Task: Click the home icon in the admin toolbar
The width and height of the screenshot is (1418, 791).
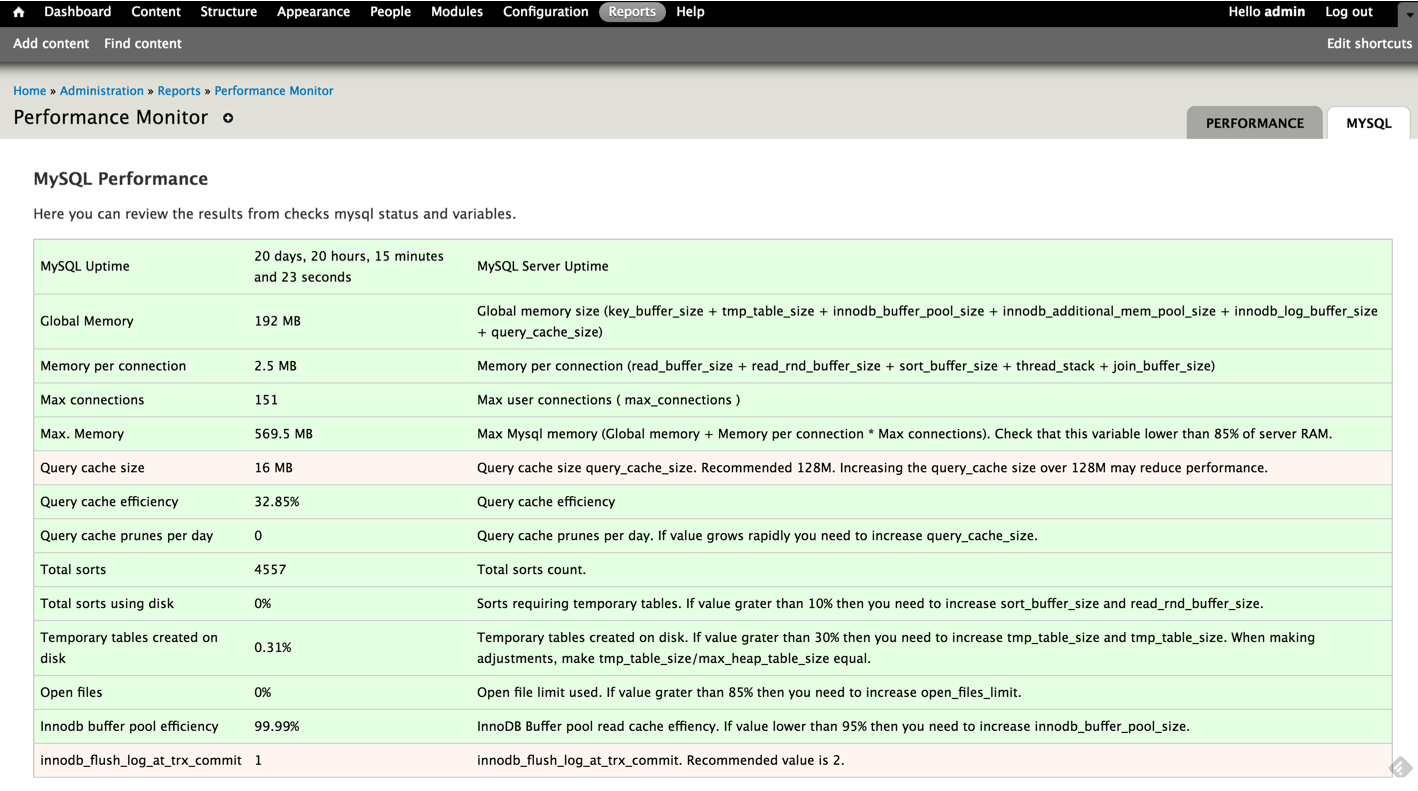Action: (18, 12)
